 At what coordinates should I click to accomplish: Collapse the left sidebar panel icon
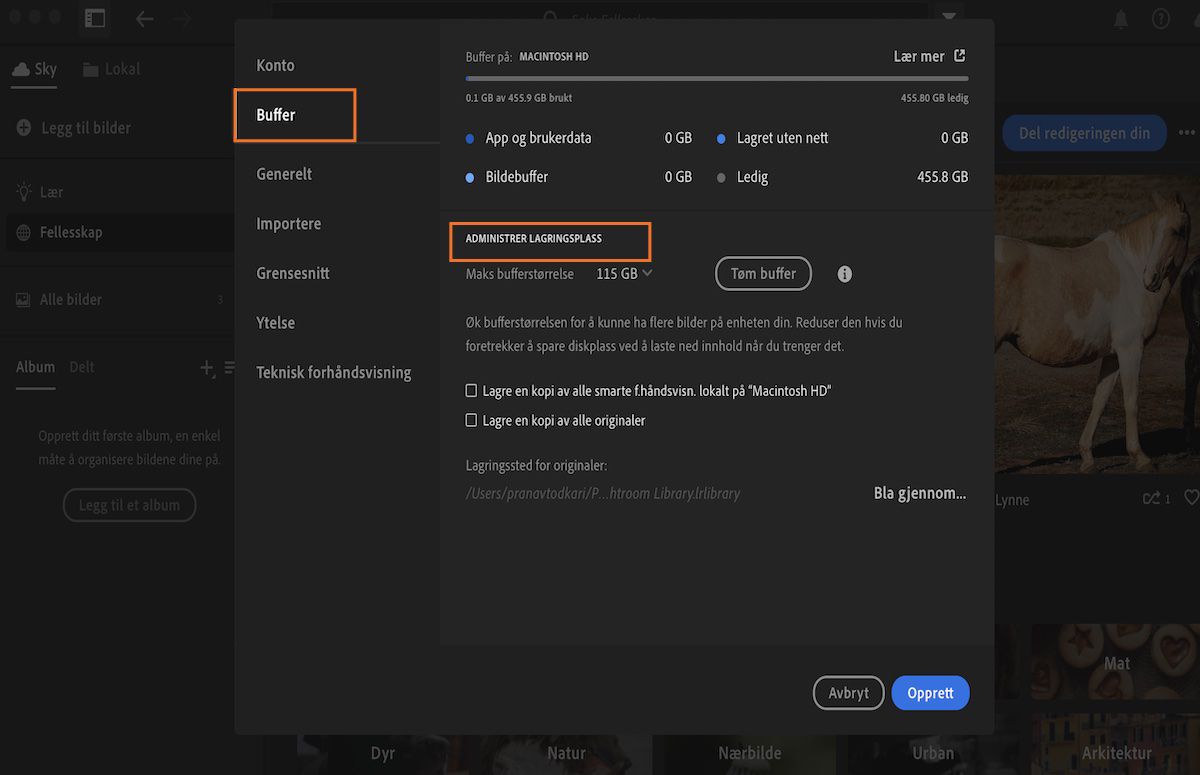pyautogui.click(x=95, y=18)
